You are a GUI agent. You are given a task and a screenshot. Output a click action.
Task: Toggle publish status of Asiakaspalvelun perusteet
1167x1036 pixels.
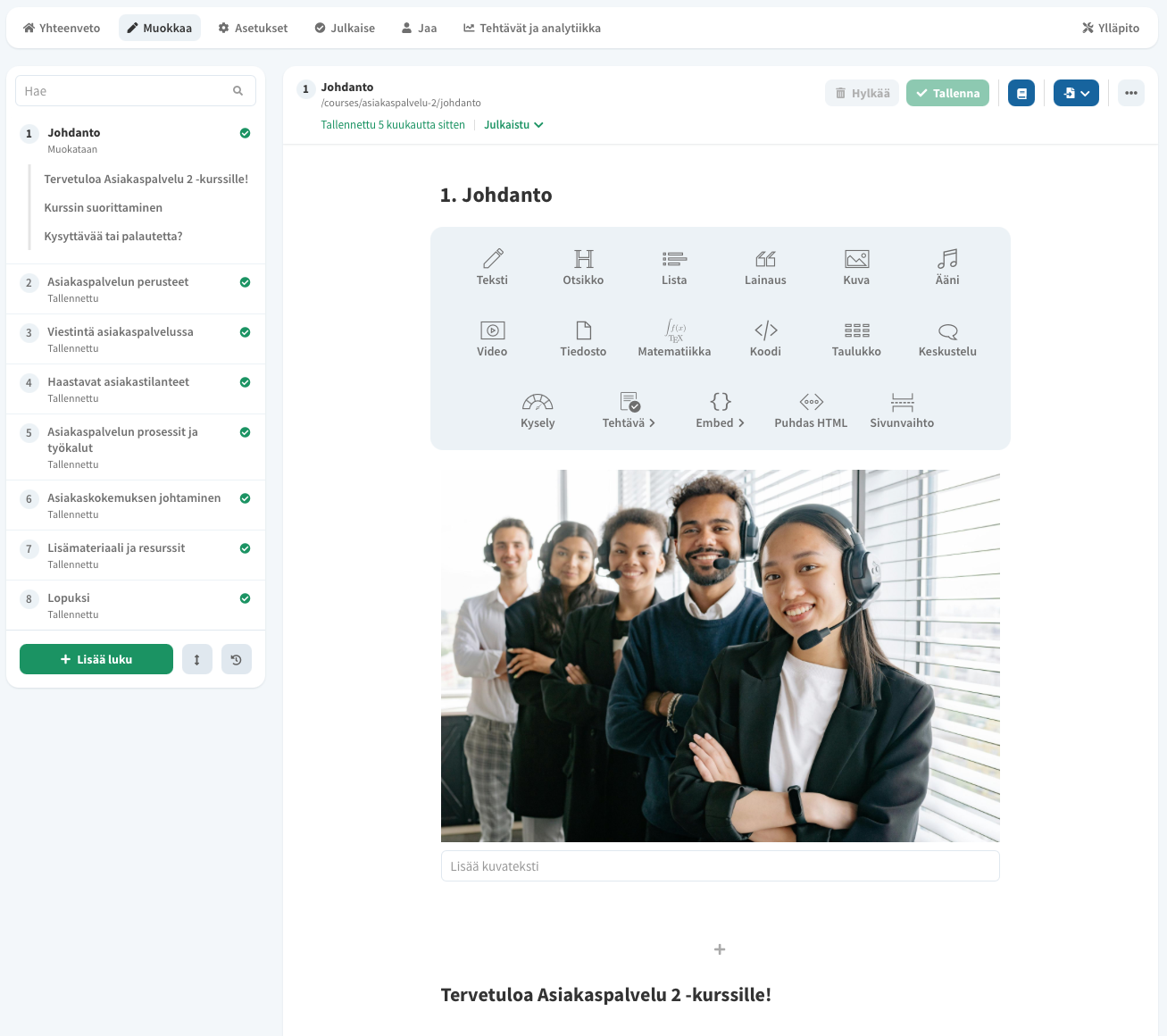click(245, 281)
